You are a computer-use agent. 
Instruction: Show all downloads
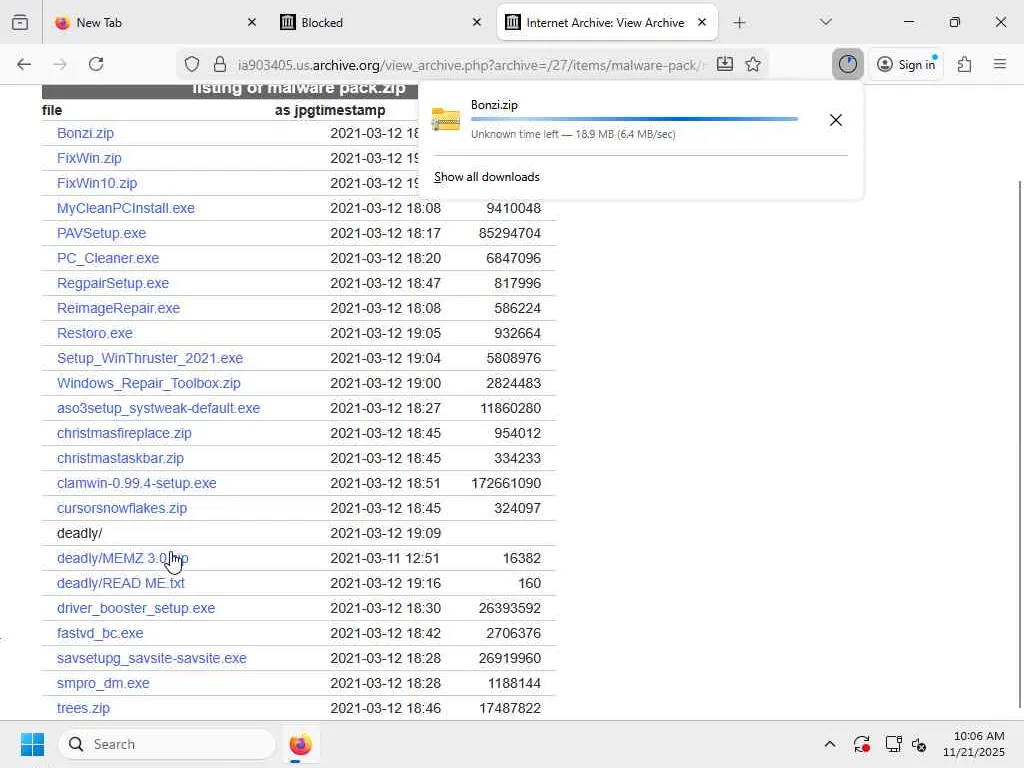point(487,177)
